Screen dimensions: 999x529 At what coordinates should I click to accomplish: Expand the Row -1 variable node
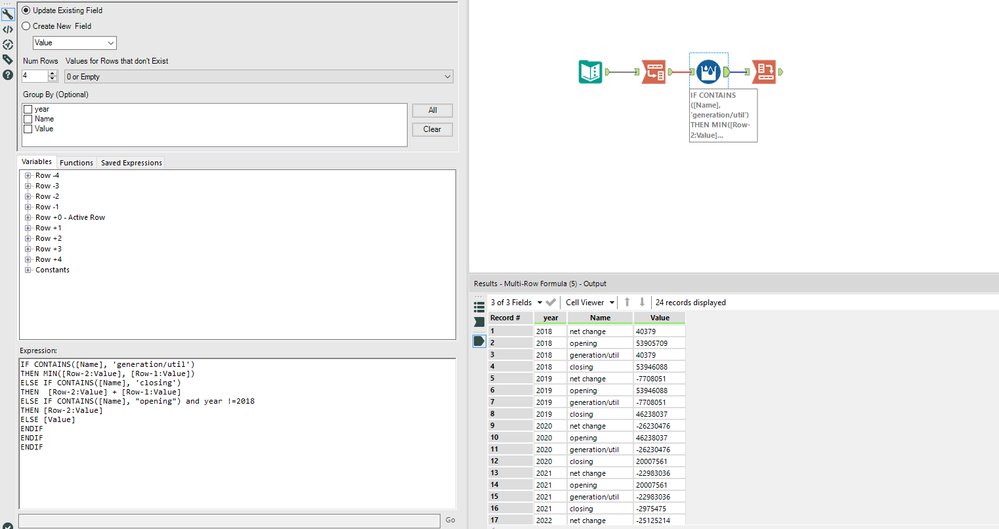[28, 207]
